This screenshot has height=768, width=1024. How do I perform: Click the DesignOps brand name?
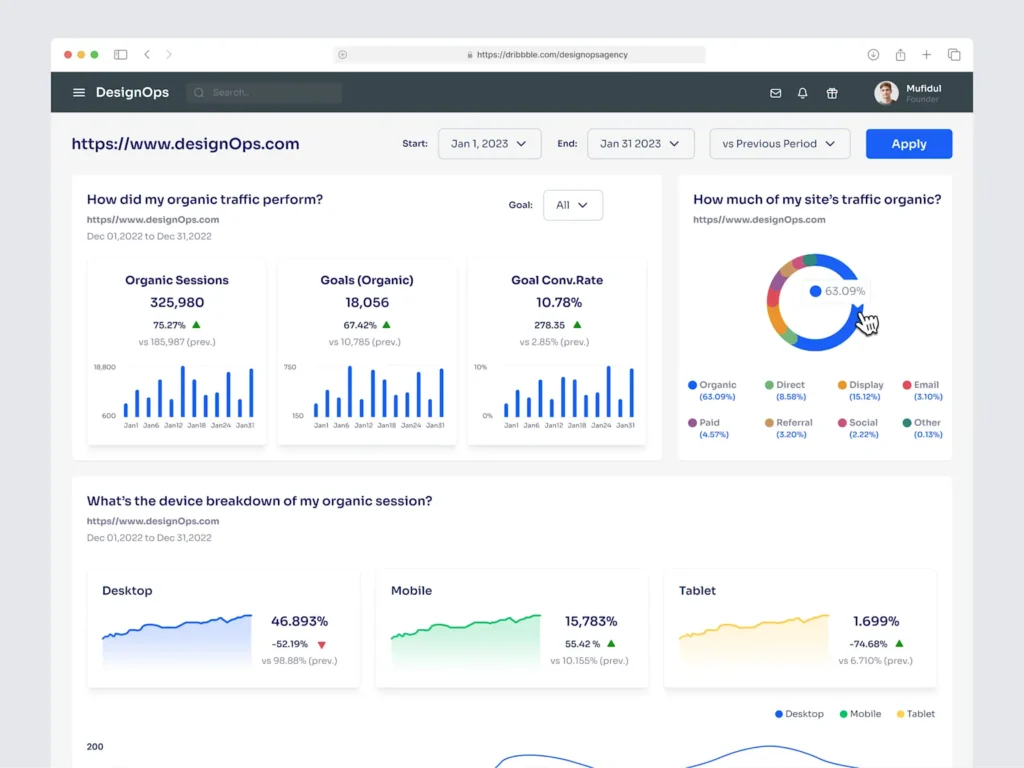pyautogui.click(x=131, y=92)
